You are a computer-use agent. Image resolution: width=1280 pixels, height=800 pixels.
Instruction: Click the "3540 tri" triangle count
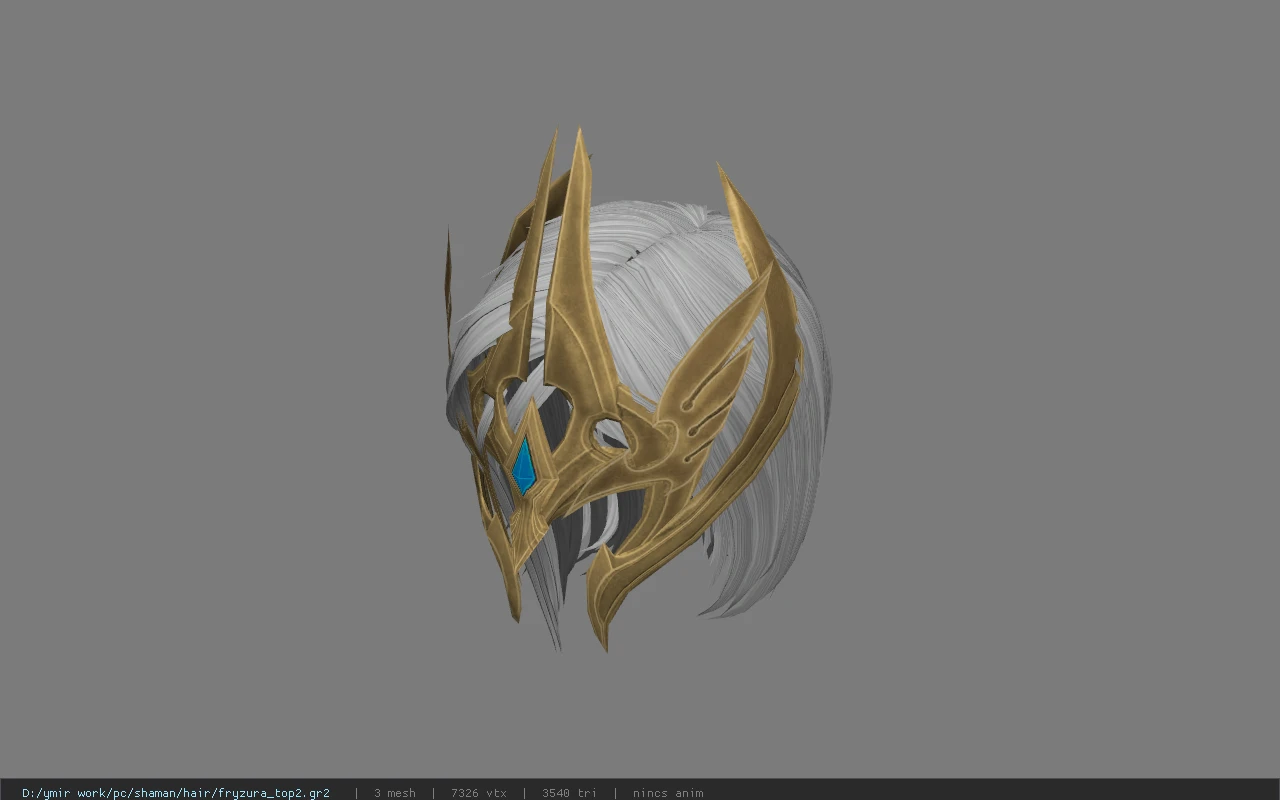[569, 793]
